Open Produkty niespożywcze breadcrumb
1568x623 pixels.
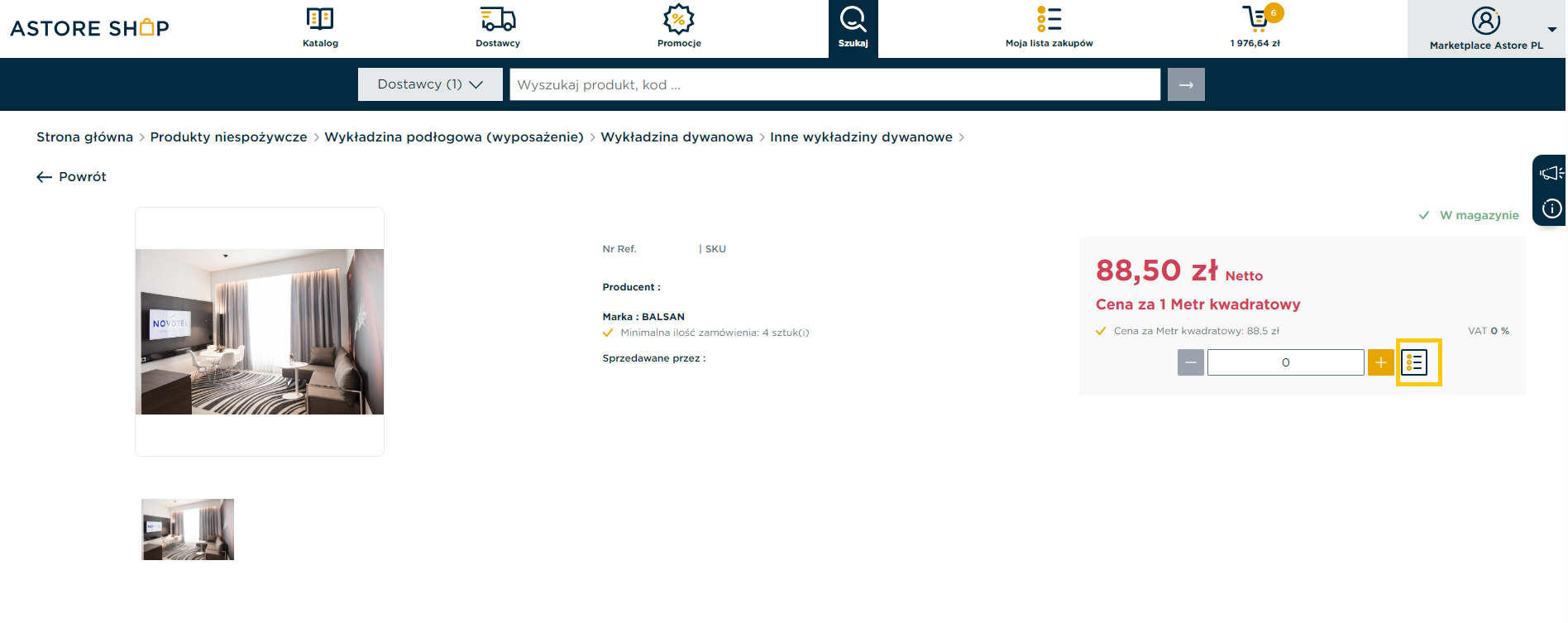(x=228, y=137)
